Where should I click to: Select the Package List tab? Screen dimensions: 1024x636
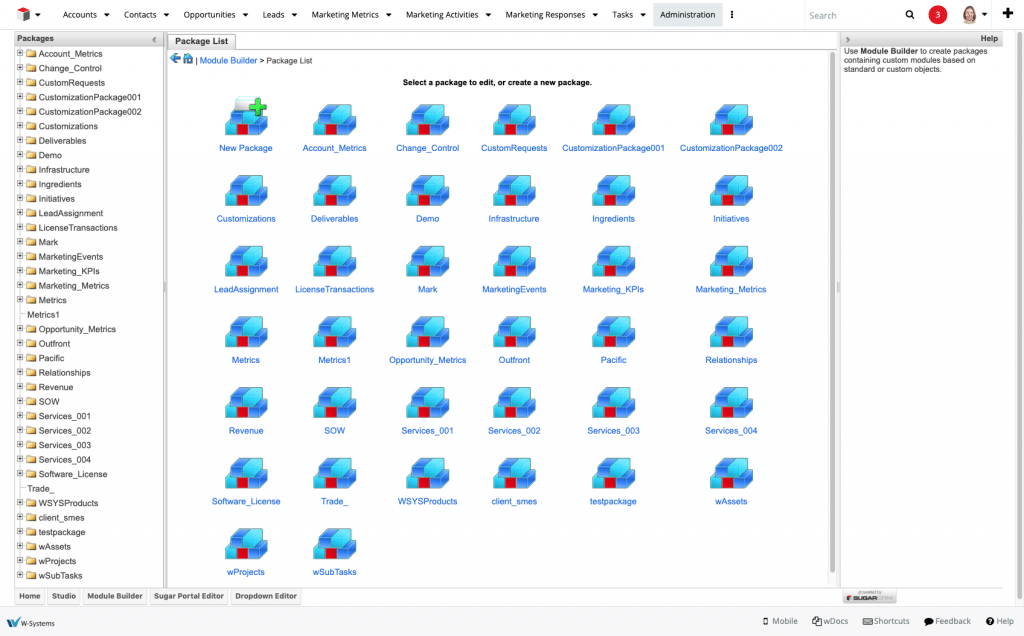tap(201, 41)
